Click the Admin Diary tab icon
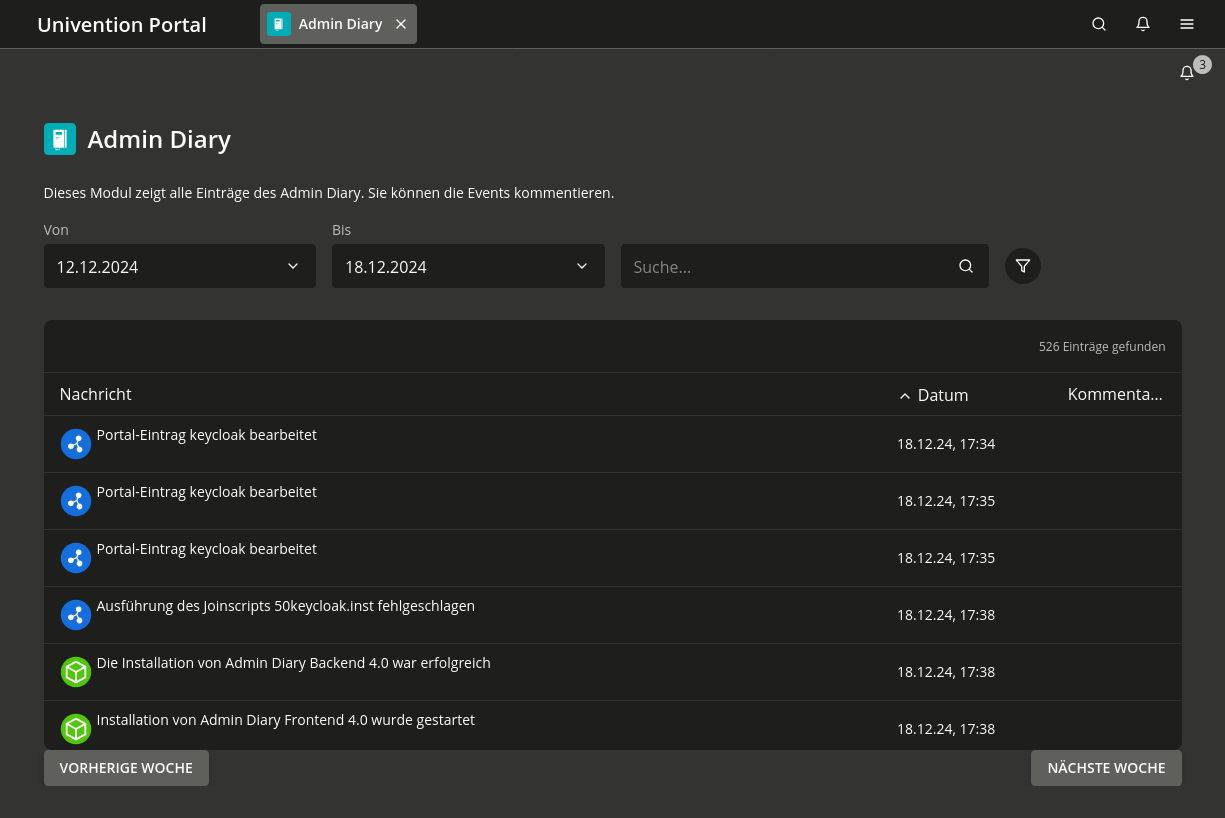 [279, 24]
